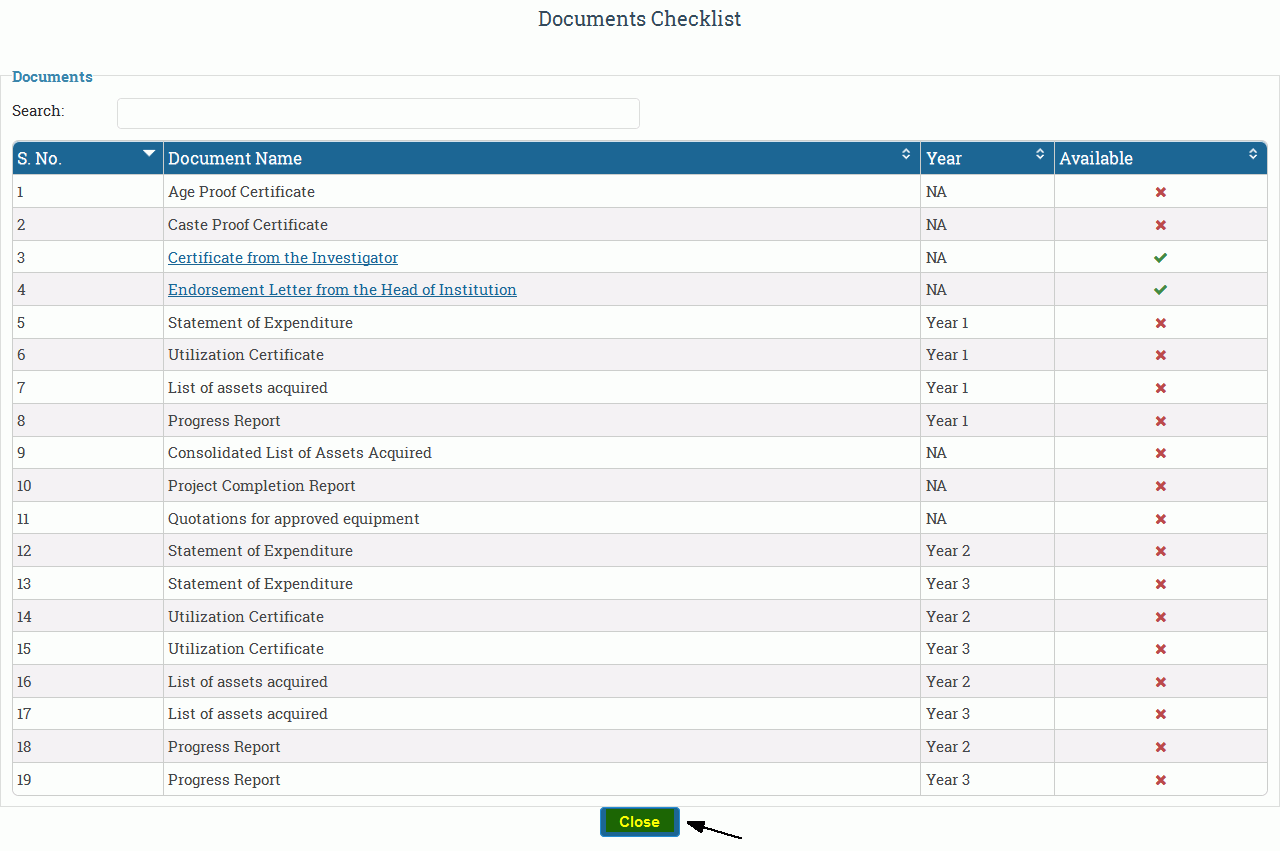Click red cross in row 16 List of assets
This screenshot has height=851, width=1280.
pos(1161,682)
